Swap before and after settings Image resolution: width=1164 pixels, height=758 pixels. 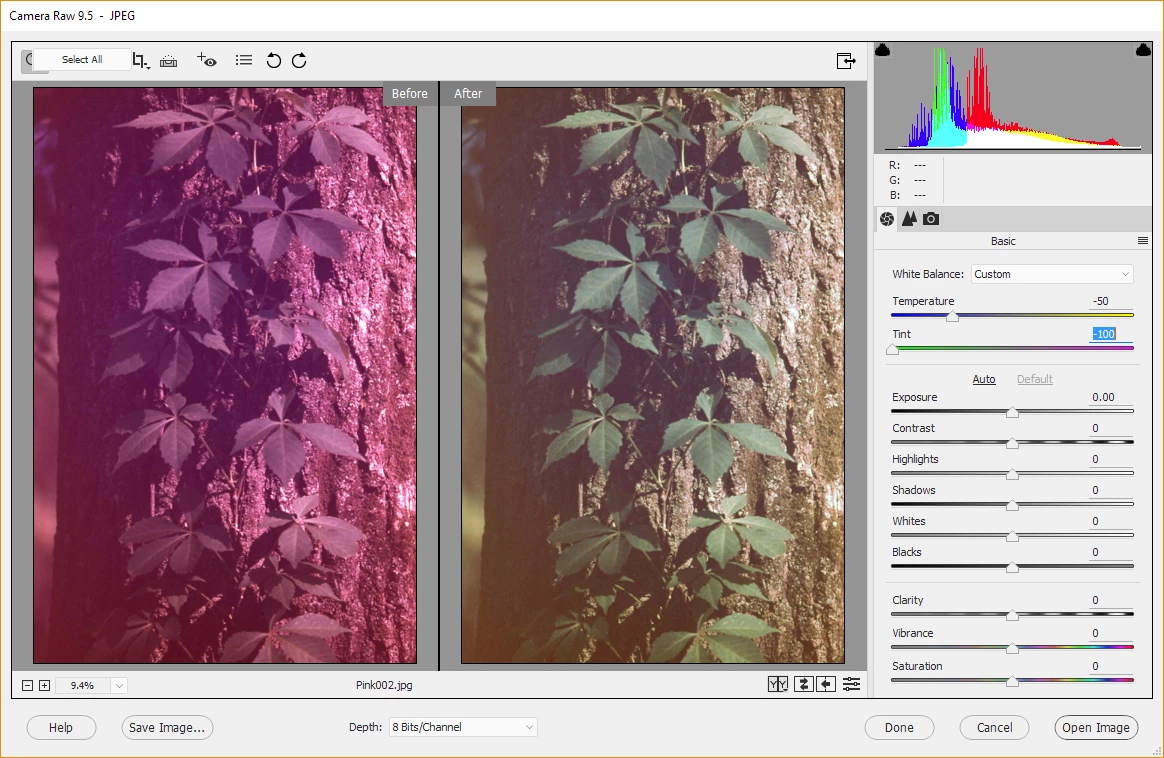pyautogui.click(x=803, y=684)
